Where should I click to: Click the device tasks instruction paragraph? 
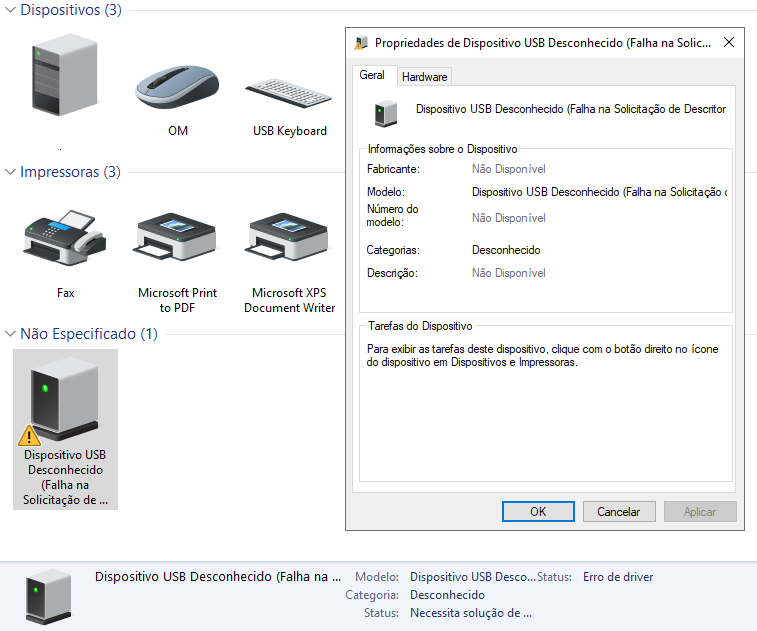542,355
